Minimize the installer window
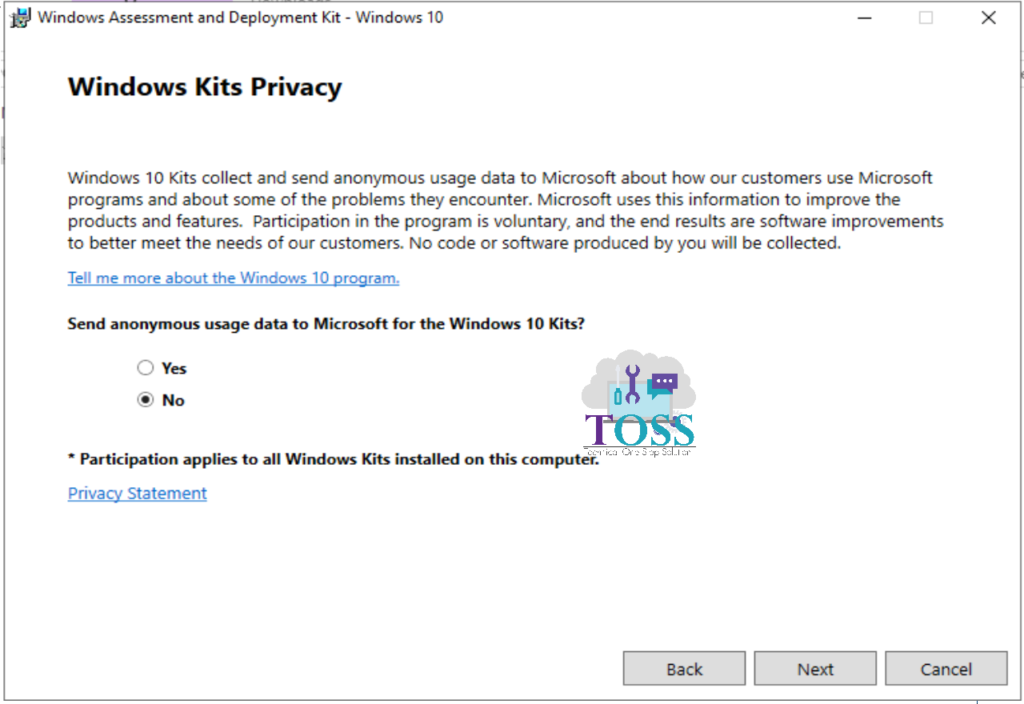The height and width of the screenshot is (704, 1024). pos(863,17)
